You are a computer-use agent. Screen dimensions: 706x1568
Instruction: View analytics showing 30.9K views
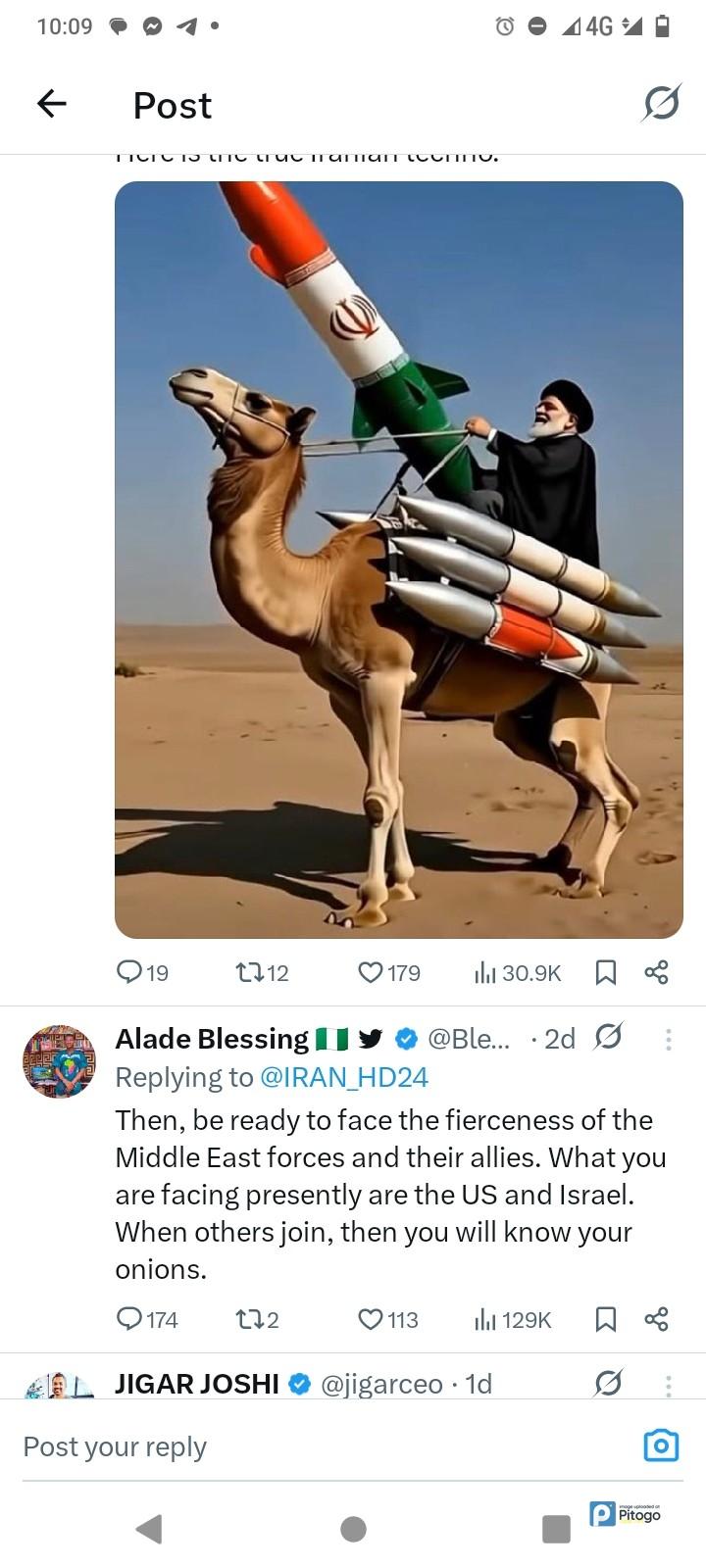[518, 972]
